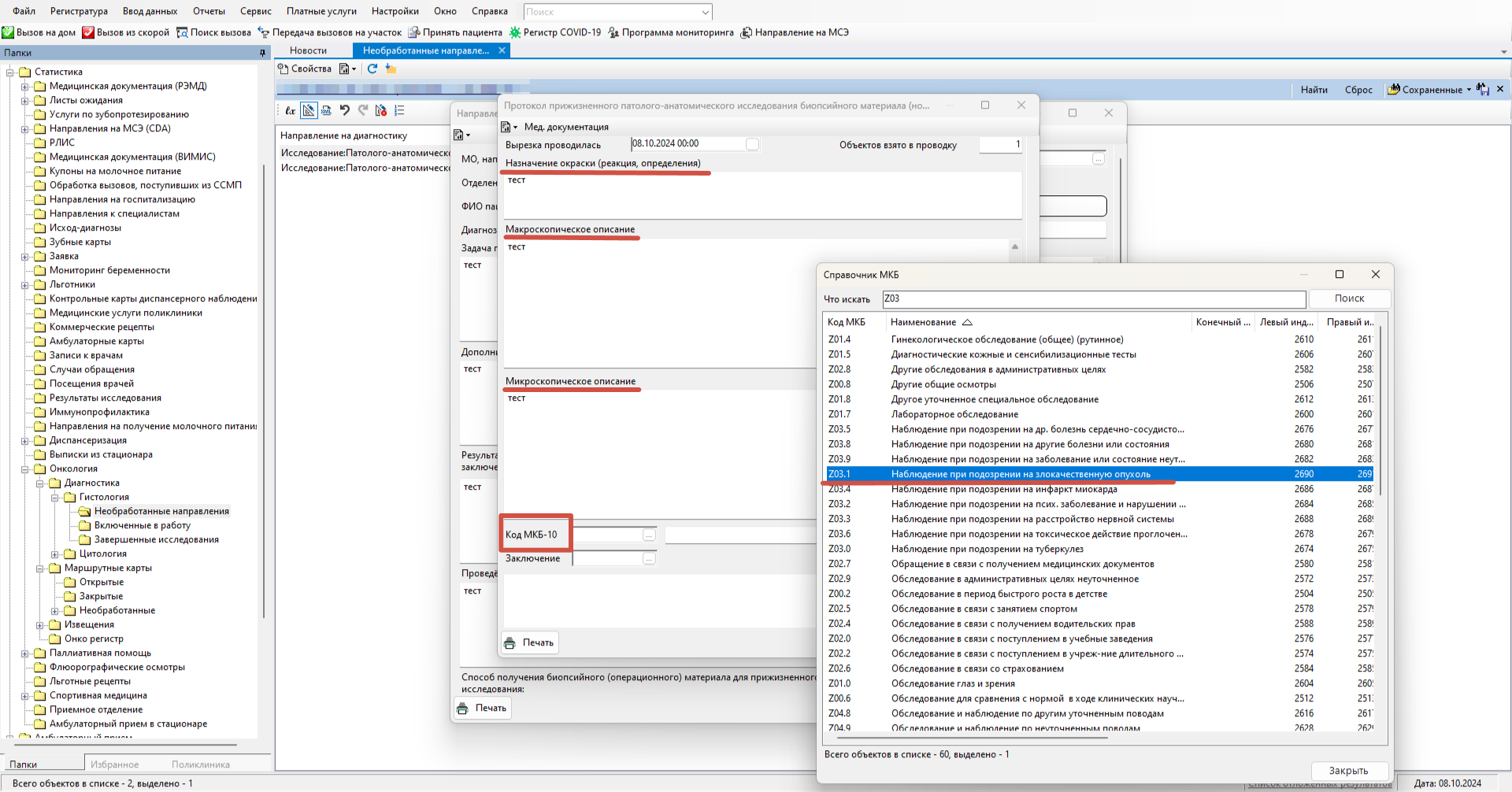Click the Код МКБ column header
Viewport: 1512px width, 792px height.
tap(854, 322)
